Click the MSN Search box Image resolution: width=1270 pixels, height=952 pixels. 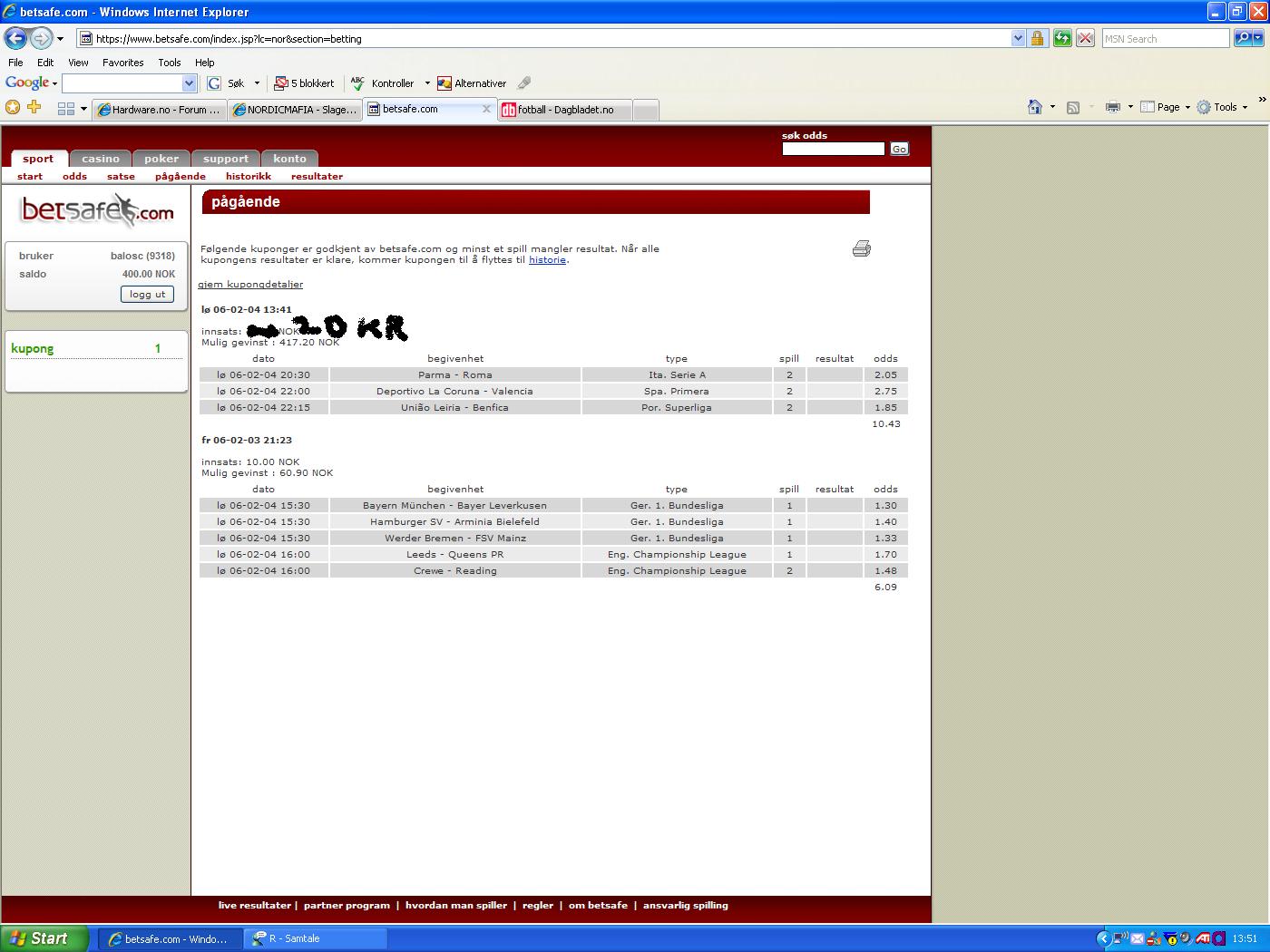pos(1166,39)
